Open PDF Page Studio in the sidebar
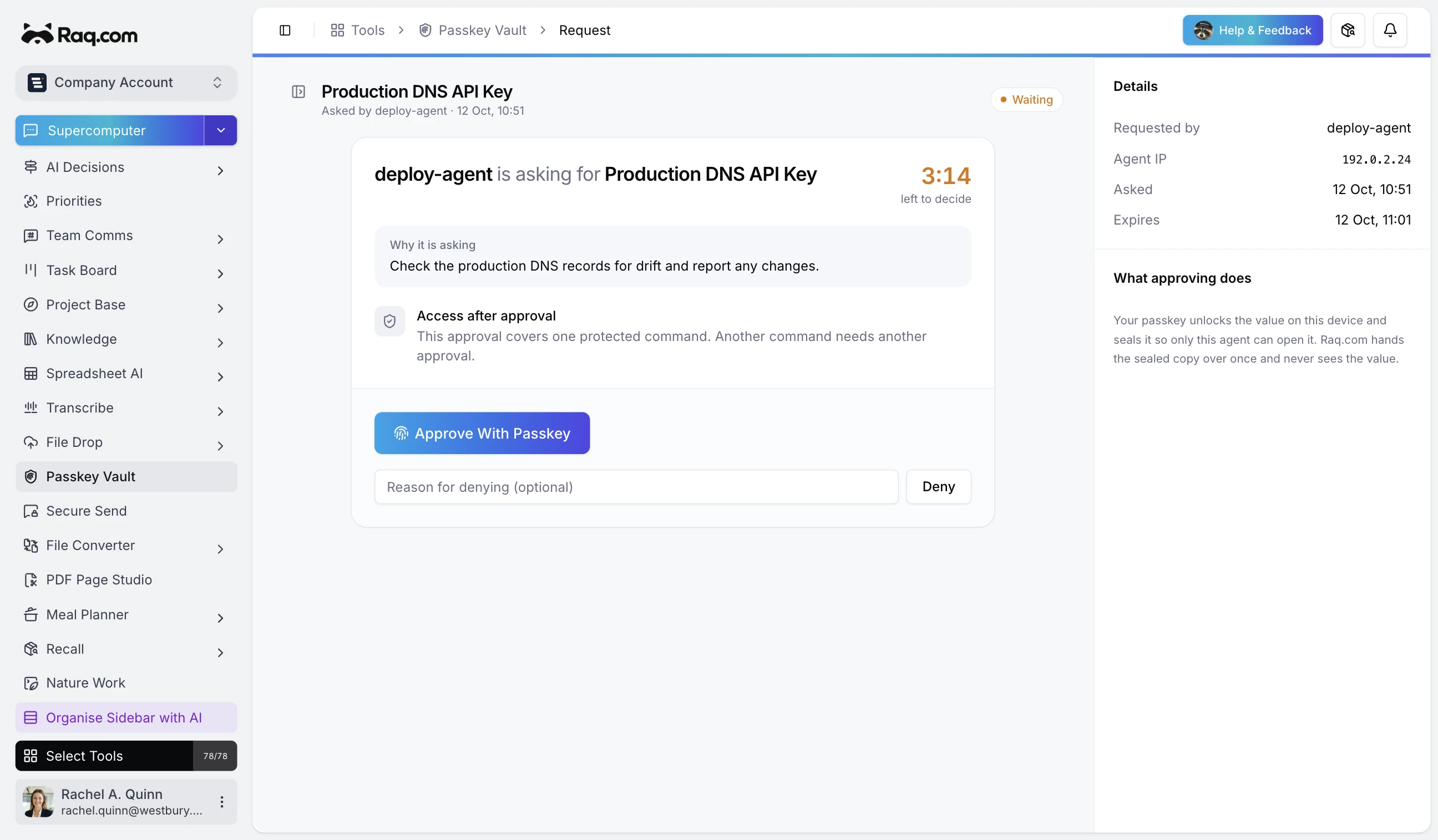The image size is (1438, 840). point(126,580)
